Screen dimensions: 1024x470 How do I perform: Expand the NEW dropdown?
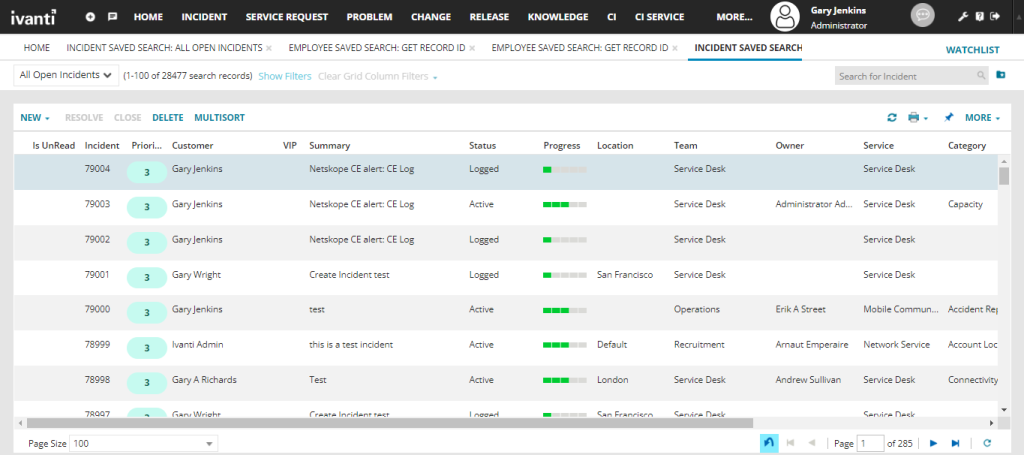pos(35,118)
